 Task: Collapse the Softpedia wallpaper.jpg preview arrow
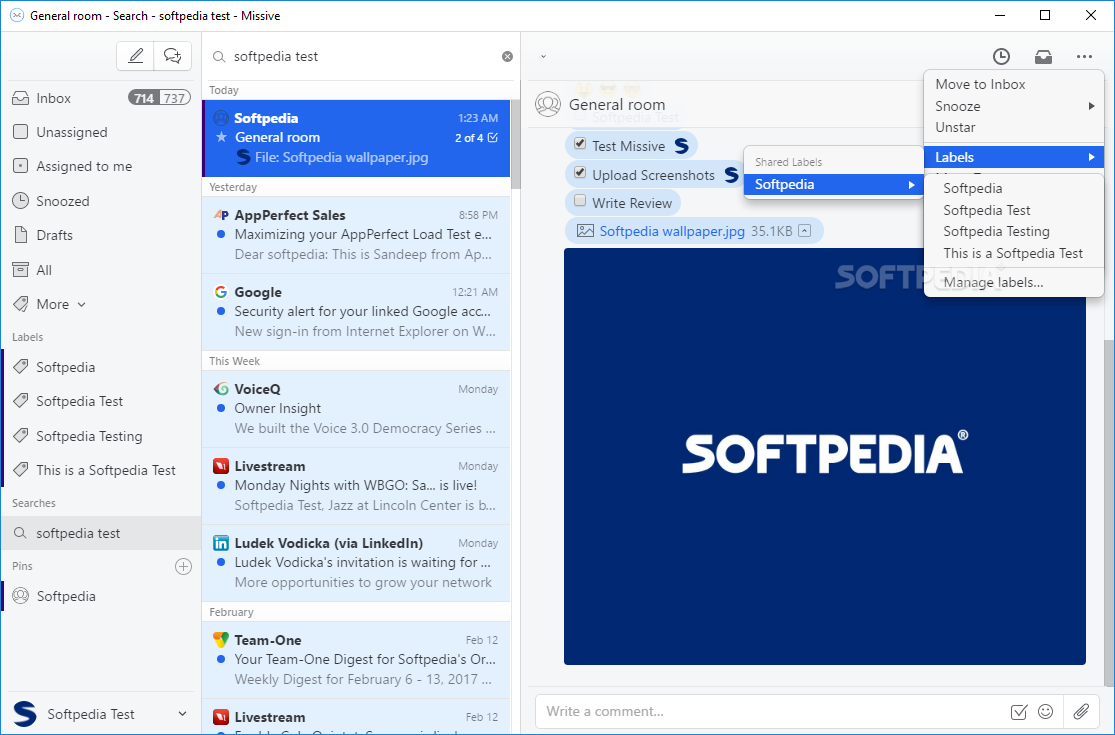[x=804, y=231]
